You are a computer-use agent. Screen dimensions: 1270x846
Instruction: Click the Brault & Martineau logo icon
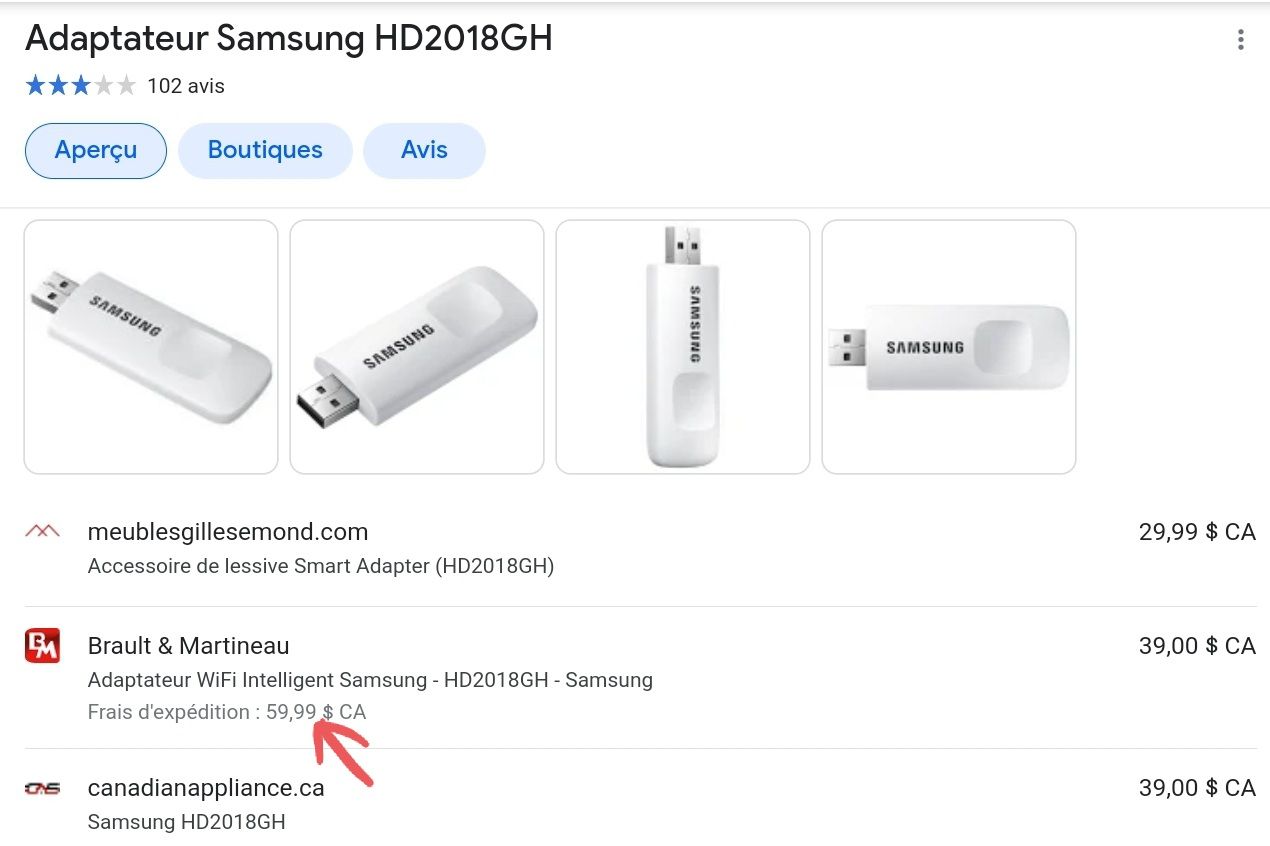pos(42,645)
